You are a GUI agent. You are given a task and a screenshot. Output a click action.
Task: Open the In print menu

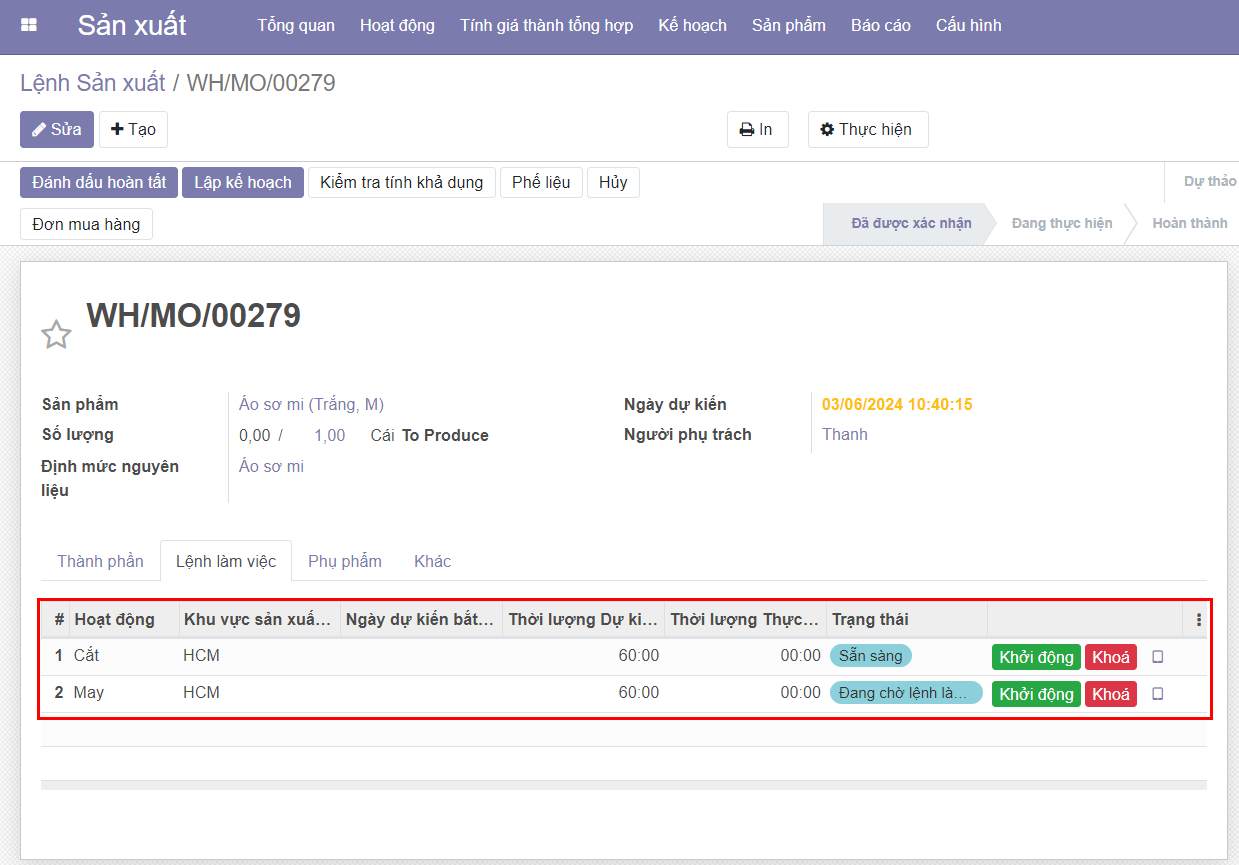757,129
